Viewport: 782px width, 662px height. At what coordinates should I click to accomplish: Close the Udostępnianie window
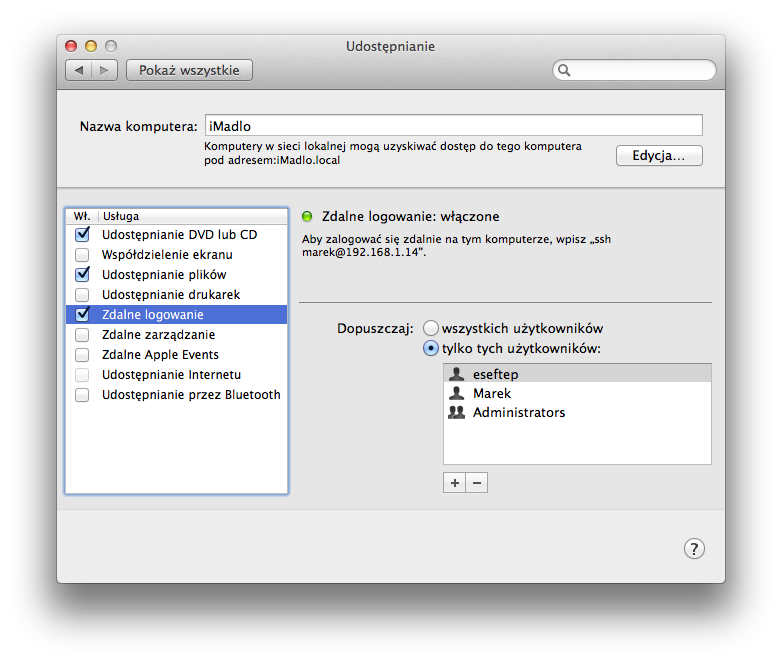click(71, 46)
